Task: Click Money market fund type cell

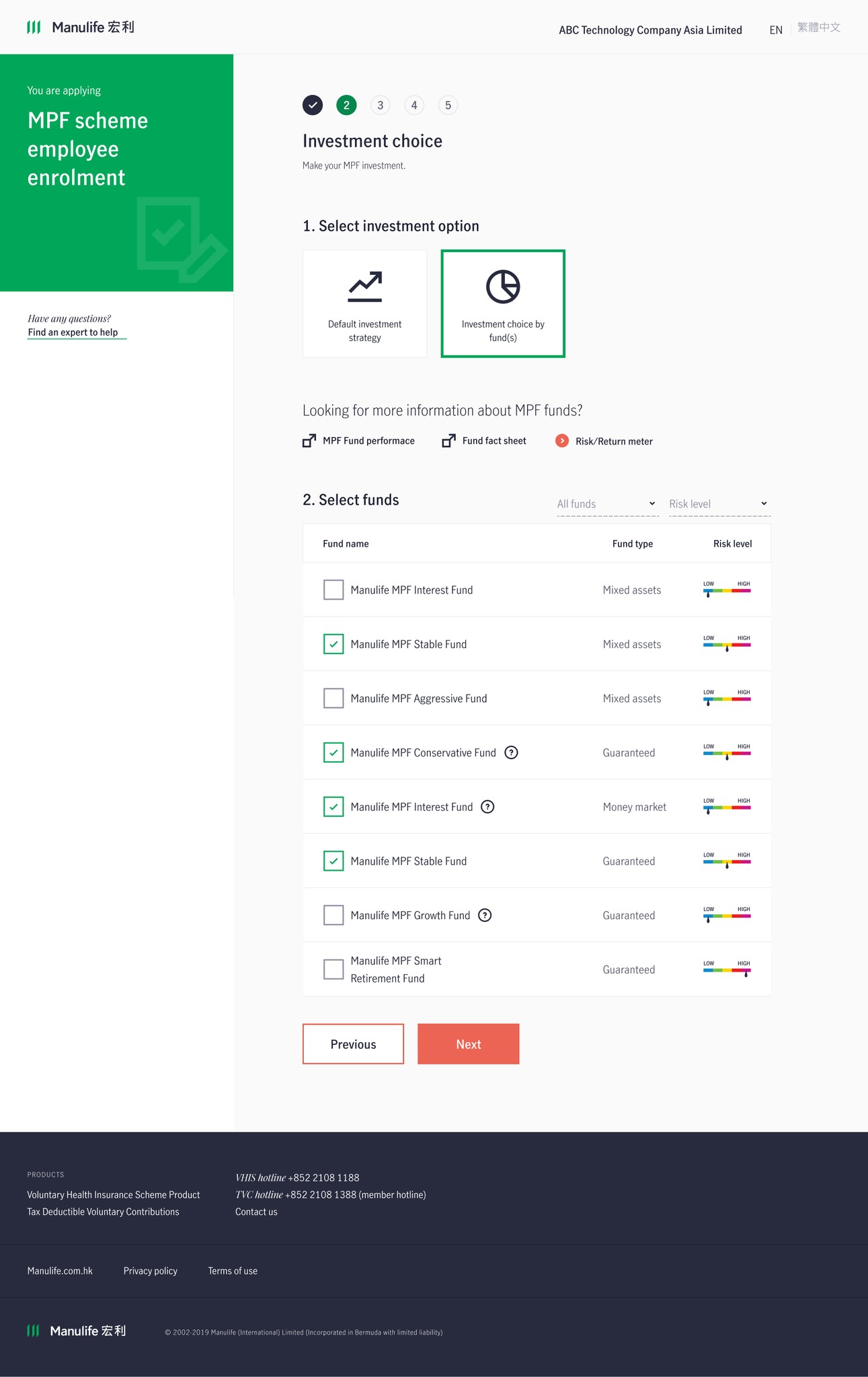Action: 635,807
